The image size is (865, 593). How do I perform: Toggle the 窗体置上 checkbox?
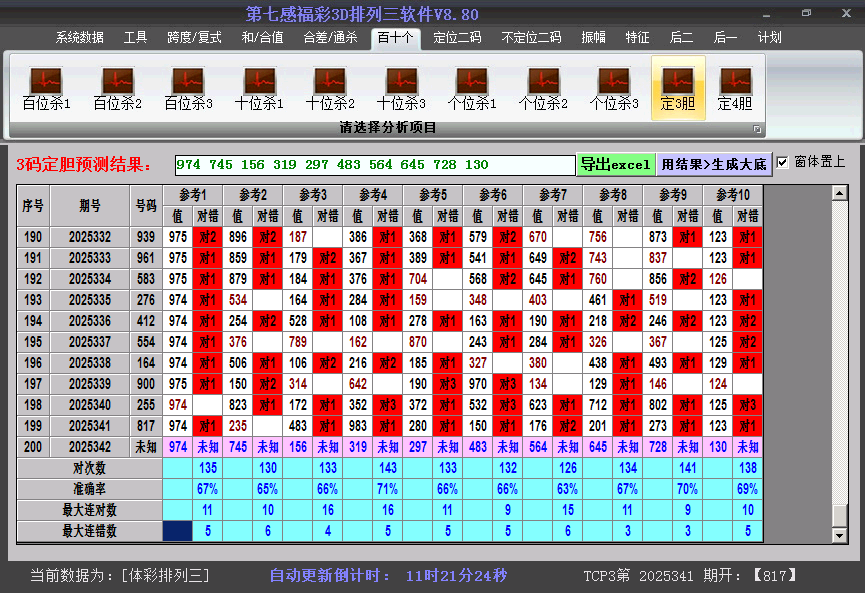pos(783,163)
